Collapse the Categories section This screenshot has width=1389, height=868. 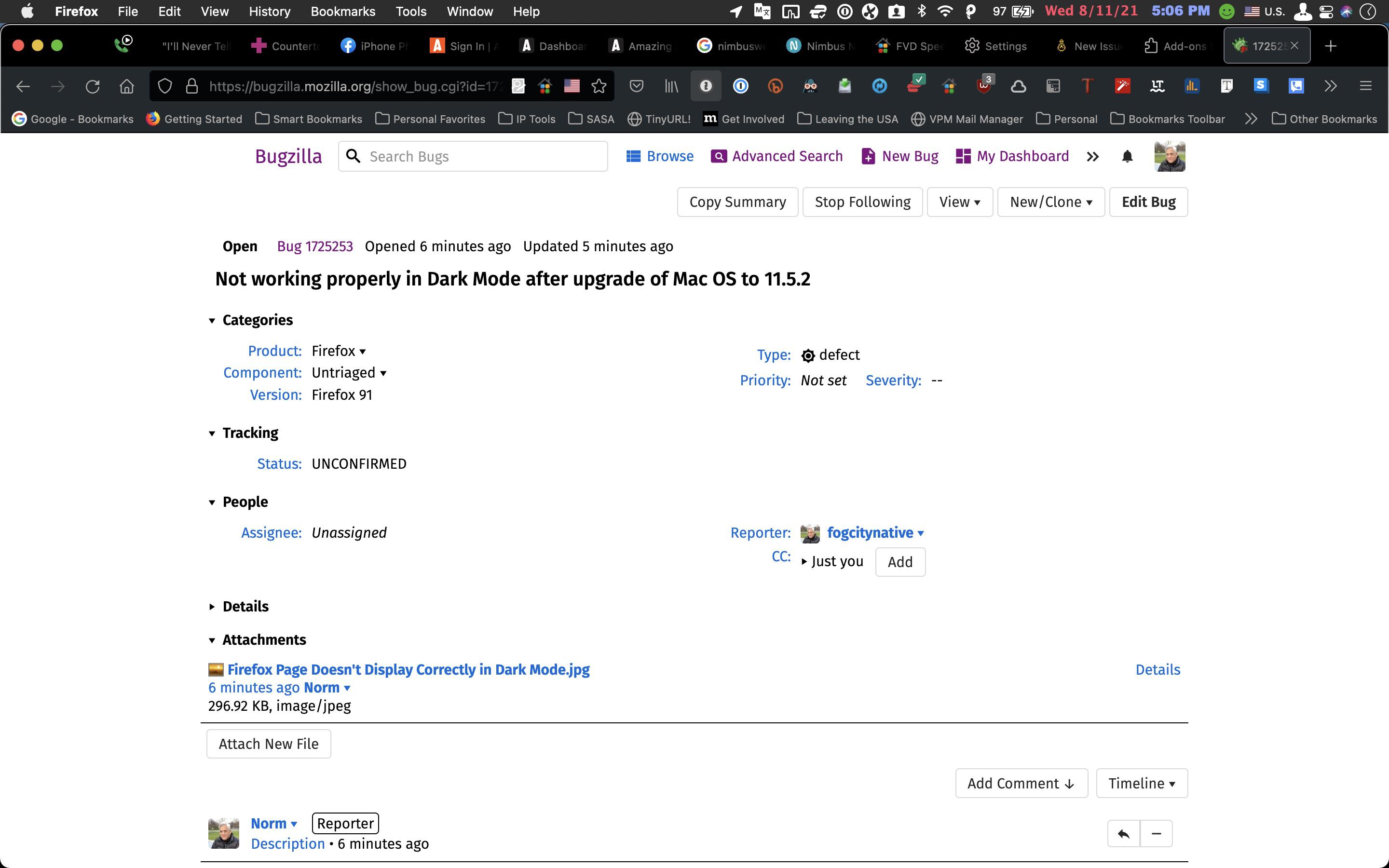coord(212,320)
